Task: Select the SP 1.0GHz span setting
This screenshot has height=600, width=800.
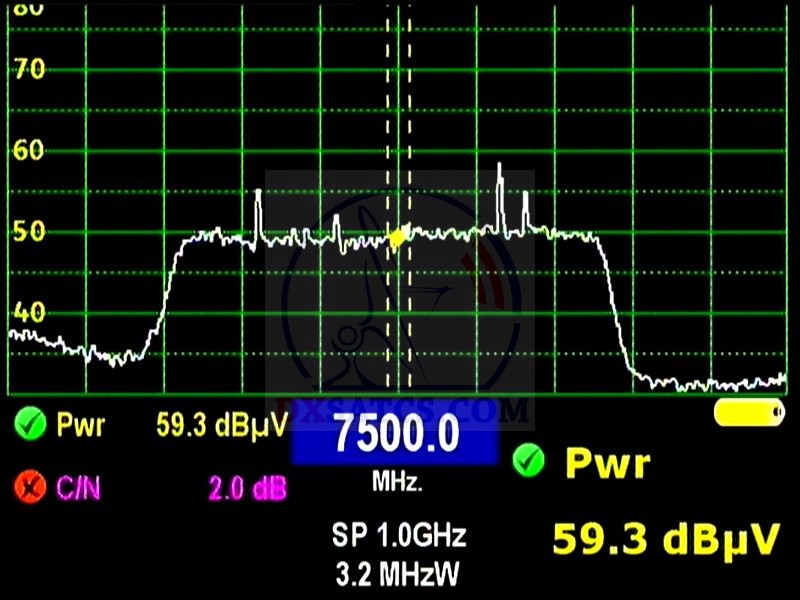Action: coord(398,536)
